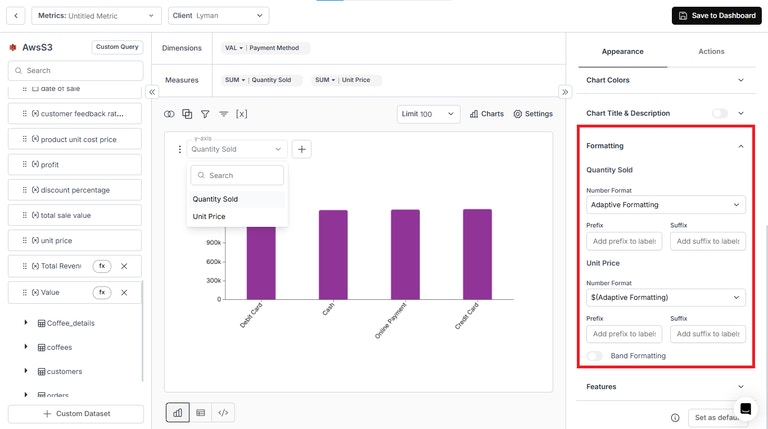Go back with the left arrow button
768x429 pixels.
[16, 16]
